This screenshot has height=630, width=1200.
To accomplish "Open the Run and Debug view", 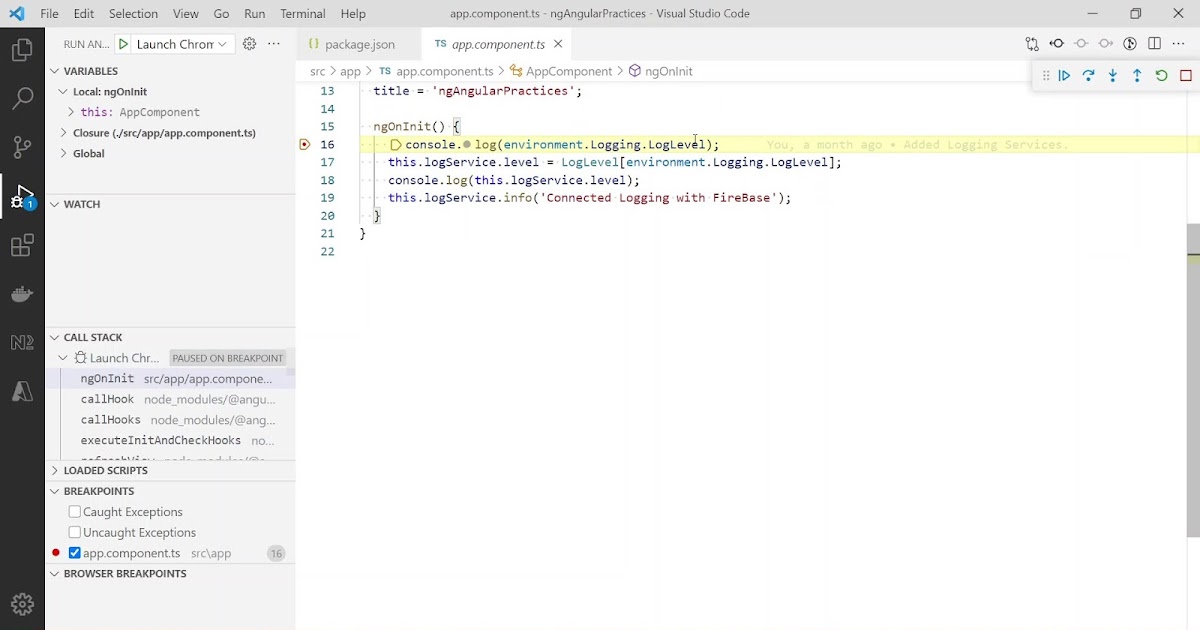I will [22, 196].
